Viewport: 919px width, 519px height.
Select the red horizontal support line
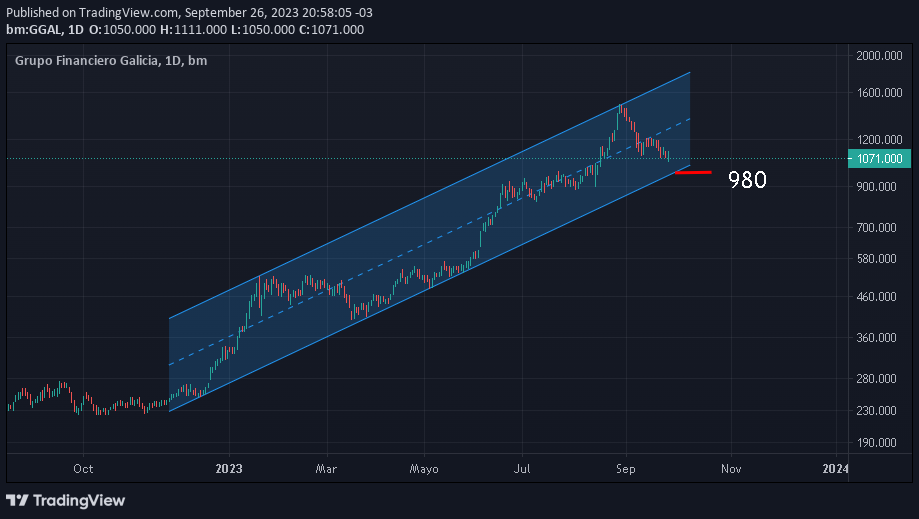693,172
